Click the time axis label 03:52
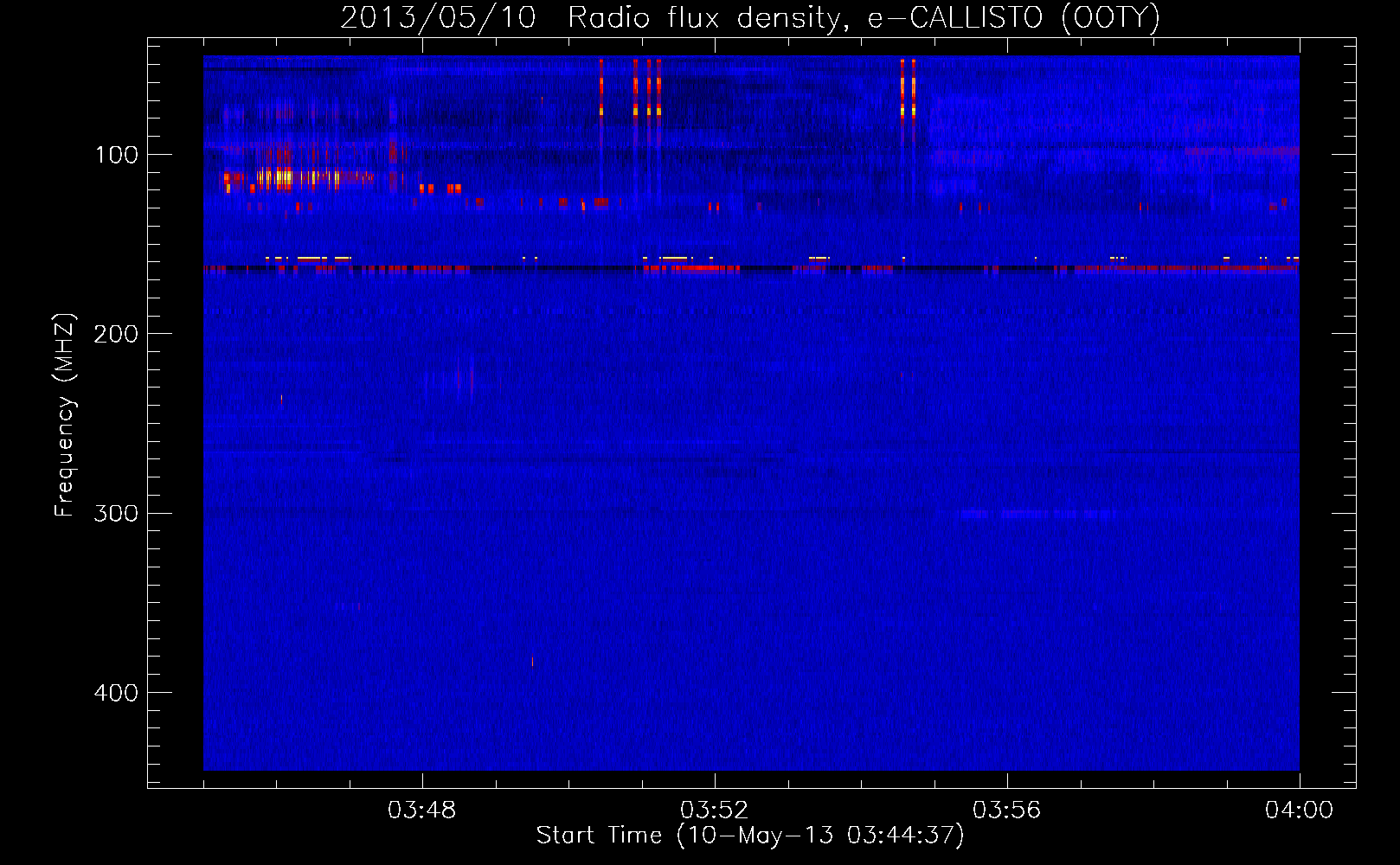 tap(715, 811)
